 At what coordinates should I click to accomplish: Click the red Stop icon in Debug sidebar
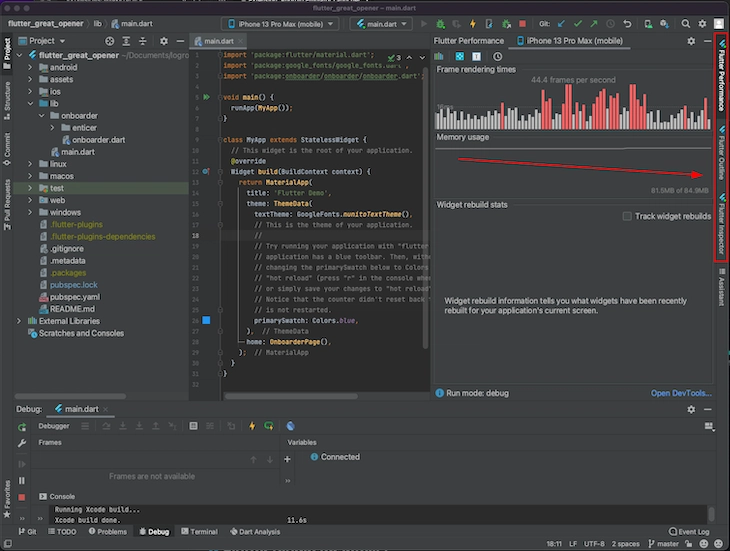point(21,497)
